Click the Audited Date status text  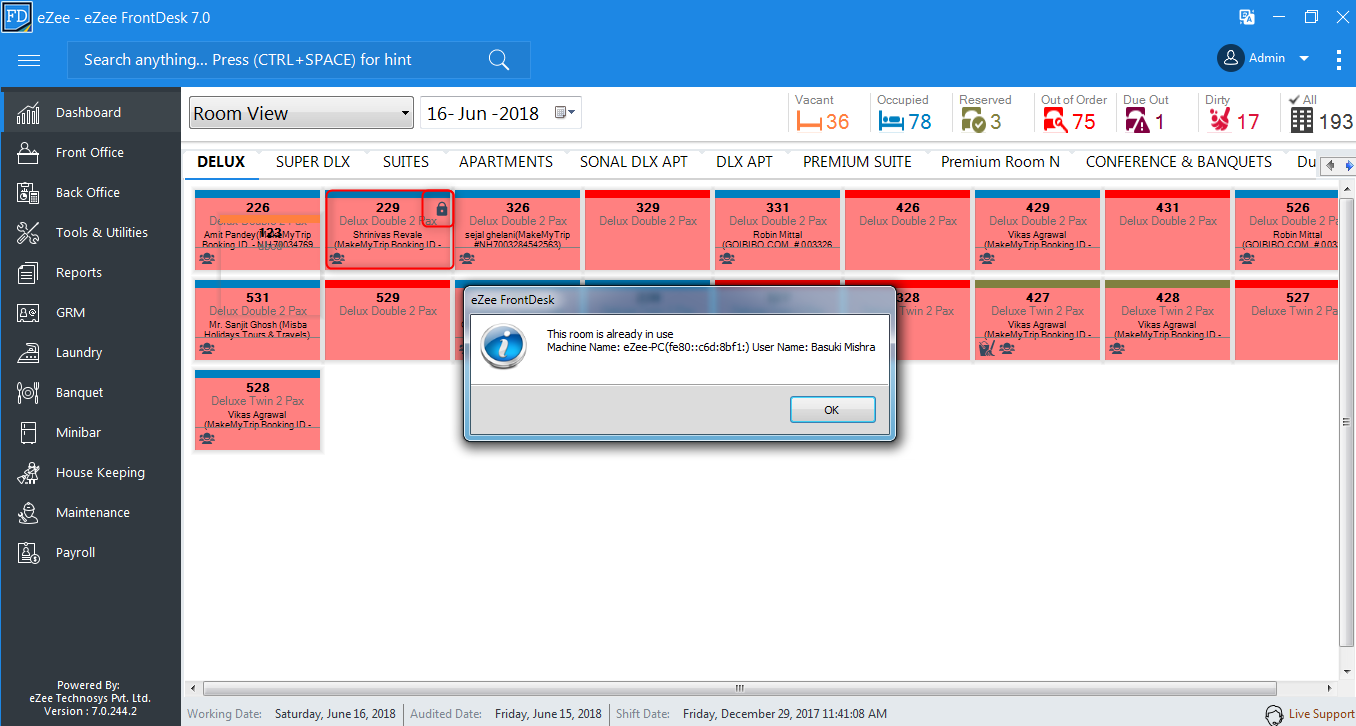click(506, 714)
